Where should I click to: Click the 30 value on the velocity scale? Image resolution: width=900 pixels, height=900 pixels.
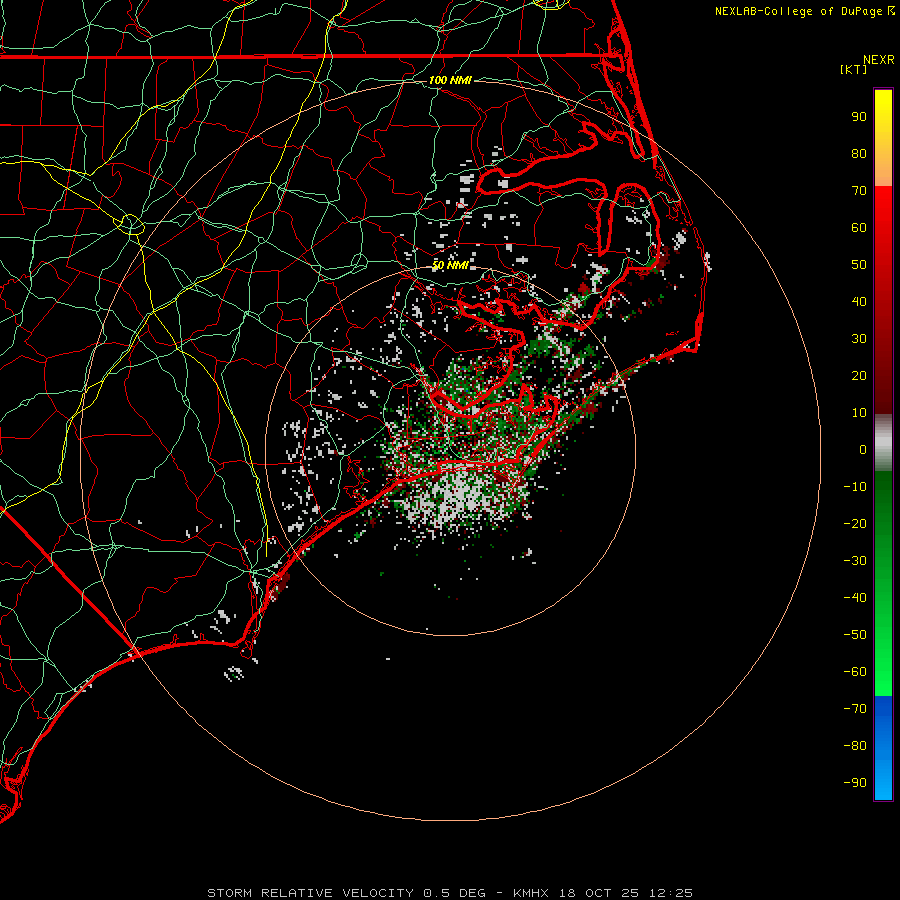pyautogui.click(x=859, y=339)
